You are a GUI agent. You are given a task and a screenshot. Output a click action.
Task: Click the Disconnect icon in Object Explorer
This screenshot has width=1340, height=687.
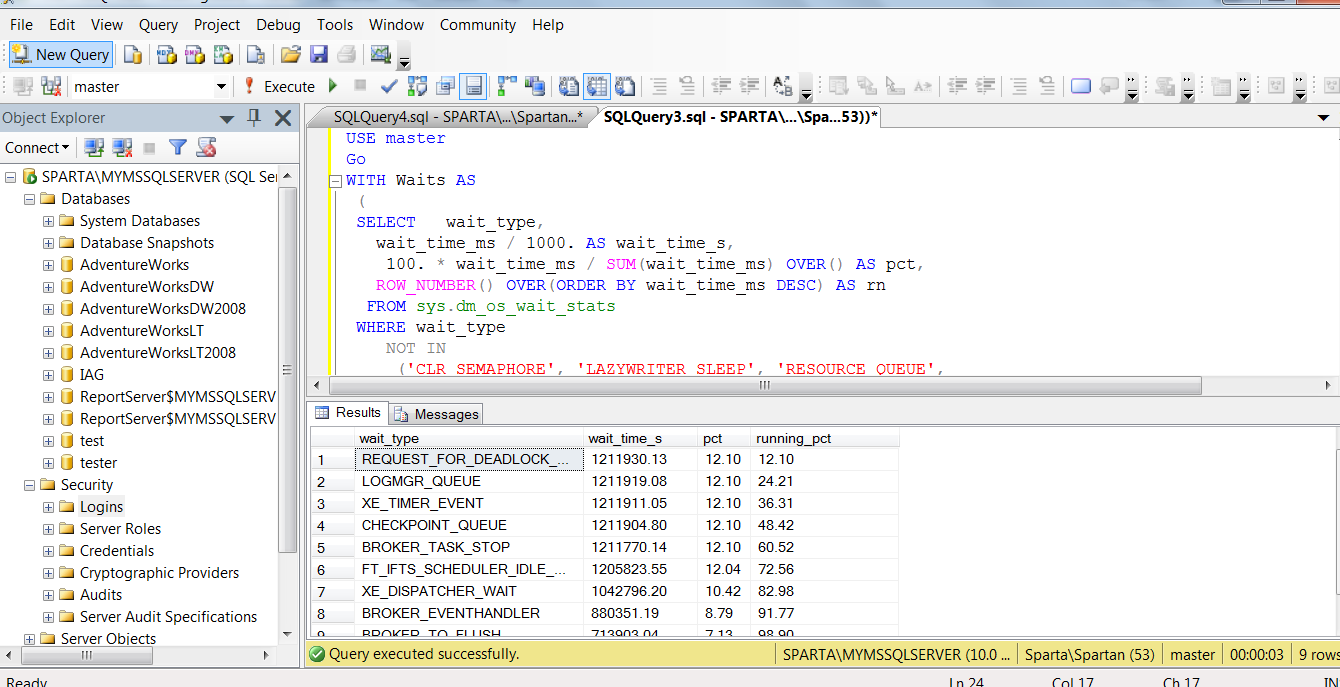(122, 148)
